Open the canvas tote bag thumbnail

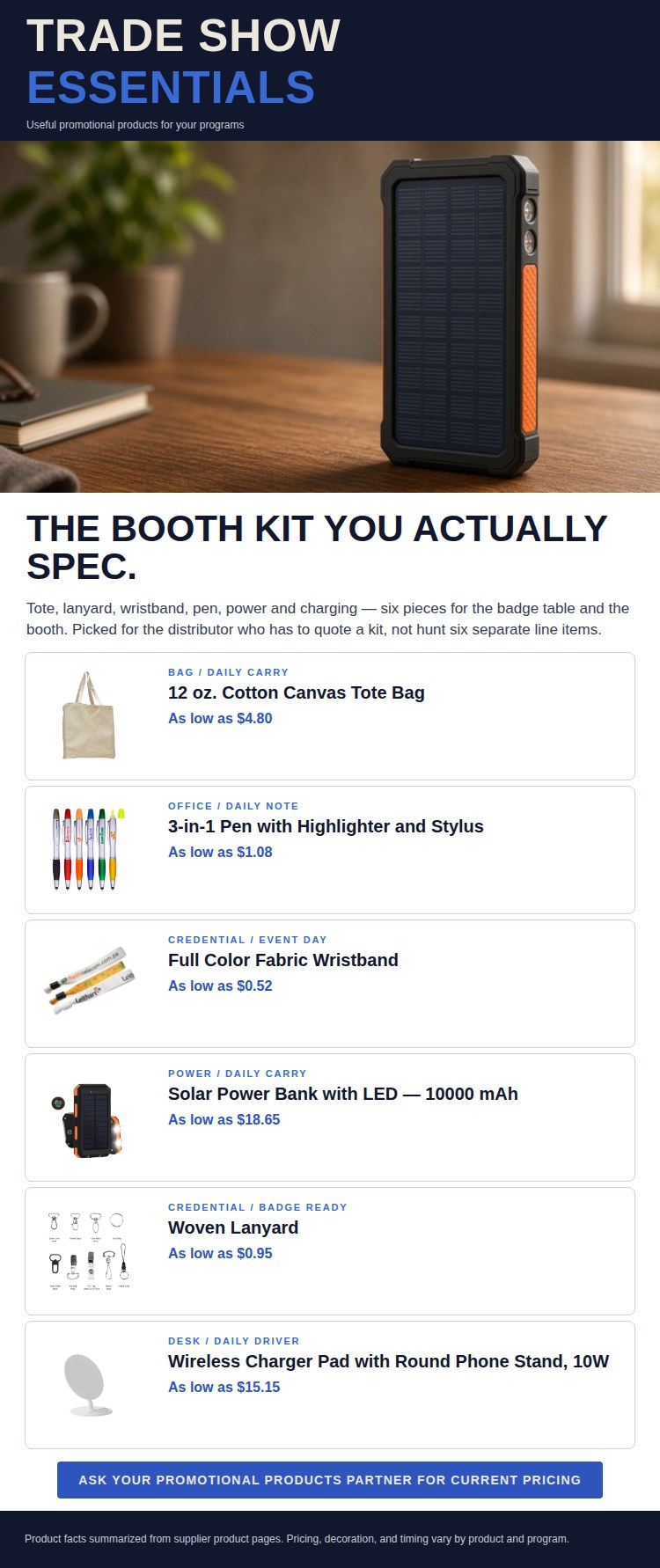89,715
